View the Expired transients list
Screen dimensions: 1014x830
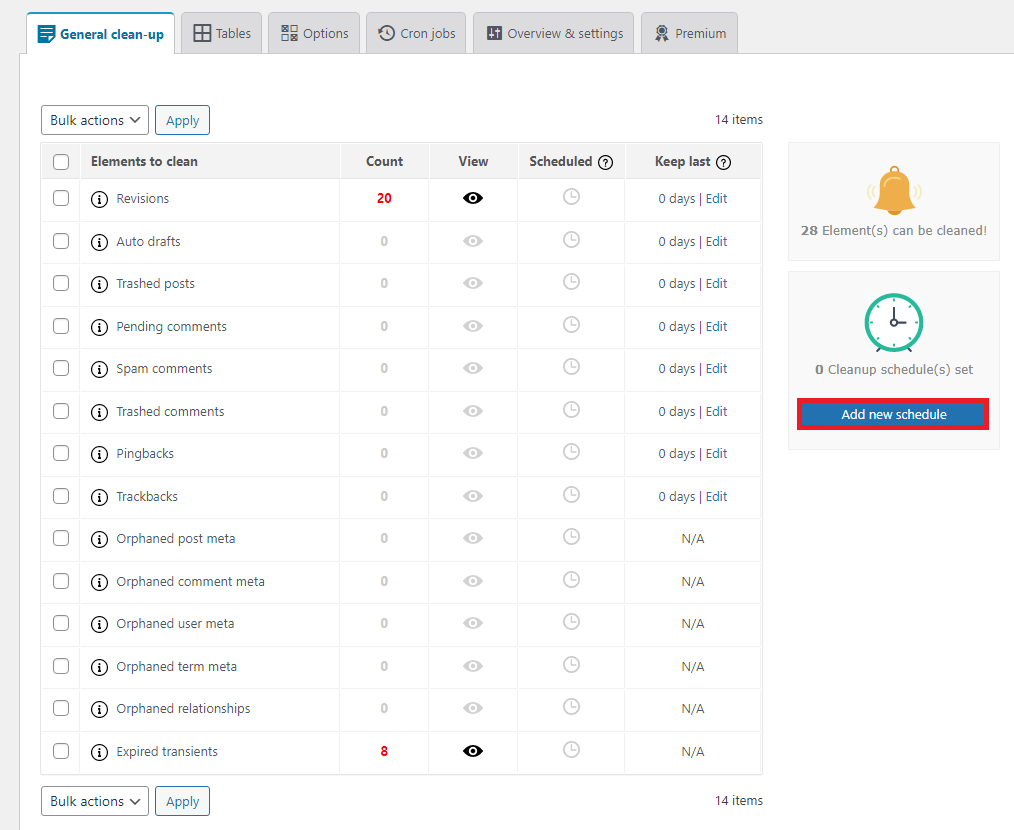coord(472,751)
